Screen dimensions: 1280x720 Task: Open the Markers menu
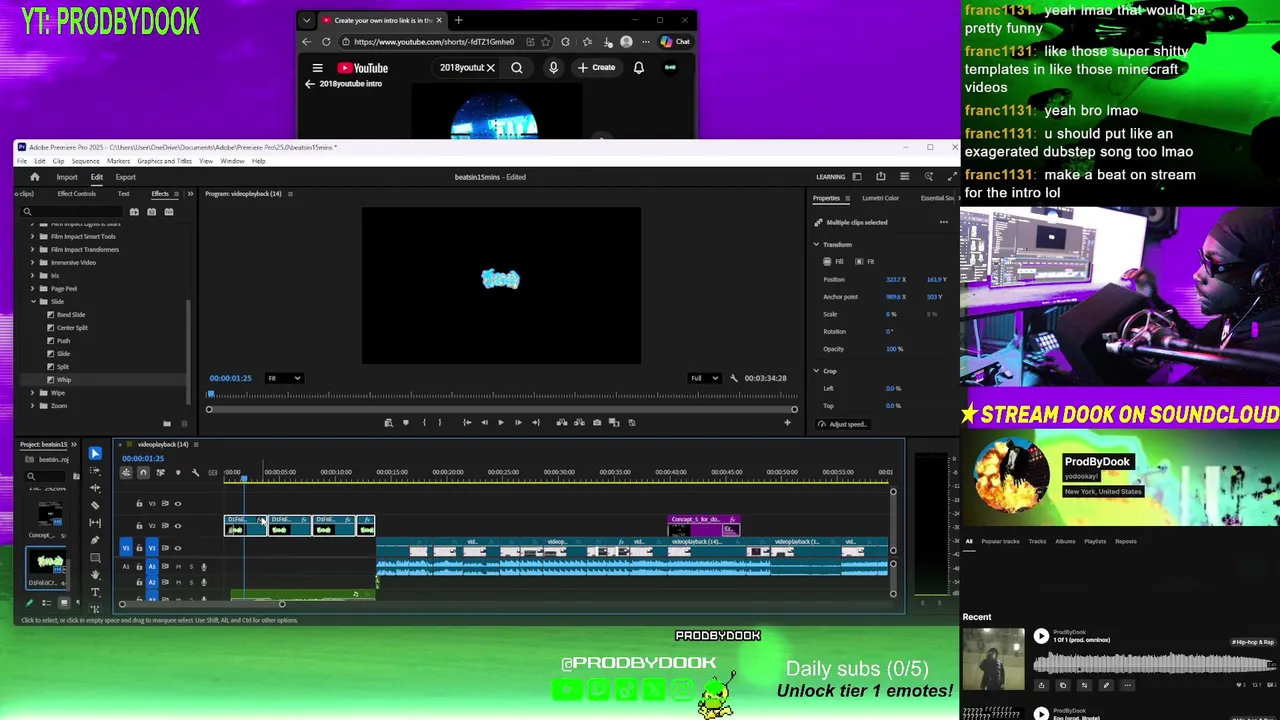coord(118,161)
